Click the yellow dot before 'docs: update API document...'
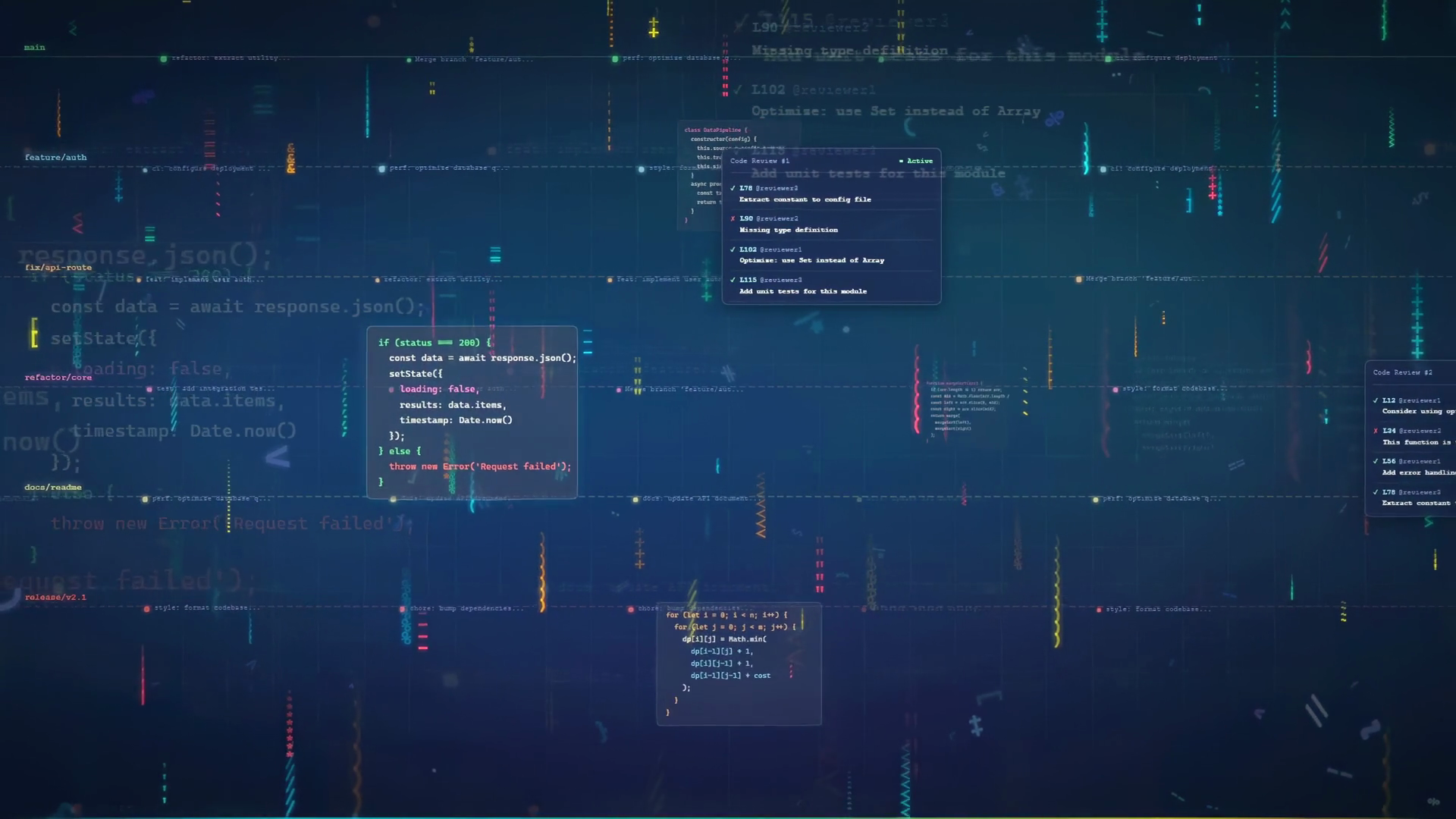Viewport: 1456px width, 819px height. [635, 499]
